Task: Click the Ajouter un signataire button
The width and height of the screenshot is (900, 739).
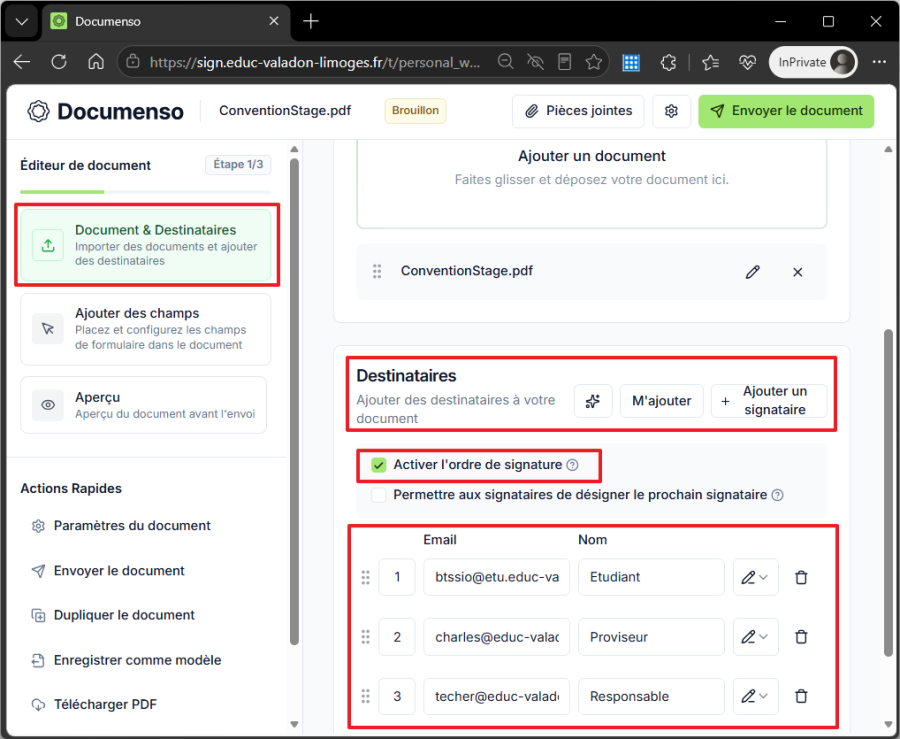Action: click(x=769, y=400)
